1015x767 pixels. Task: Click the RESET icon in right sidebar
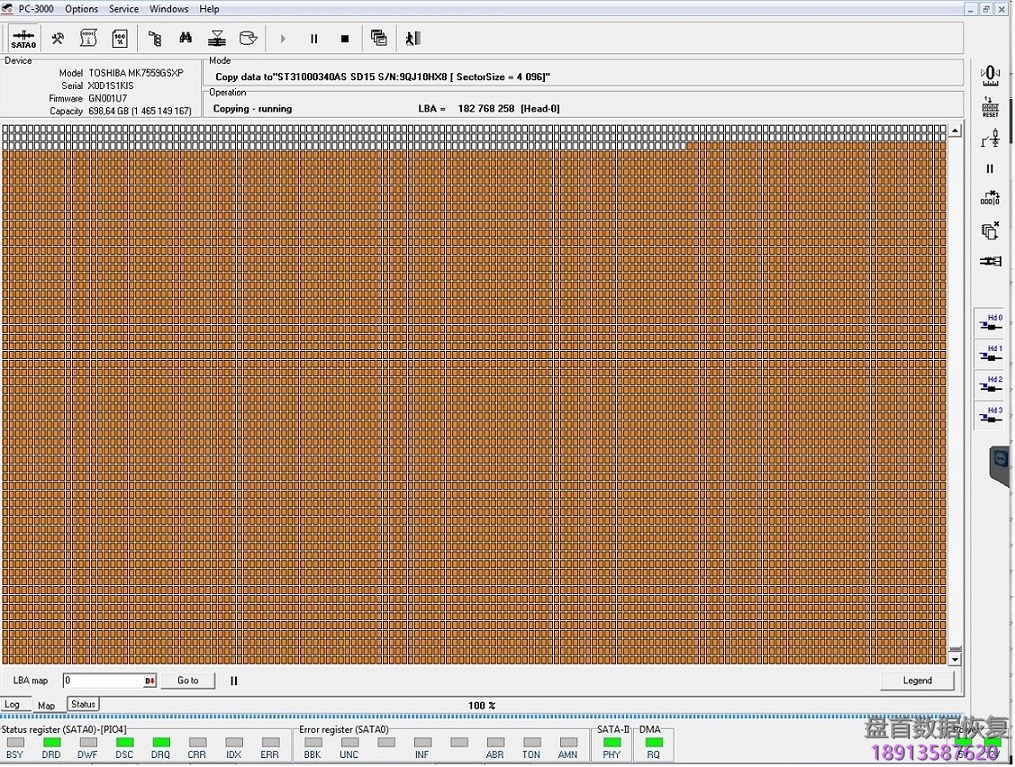coord(990,108)
